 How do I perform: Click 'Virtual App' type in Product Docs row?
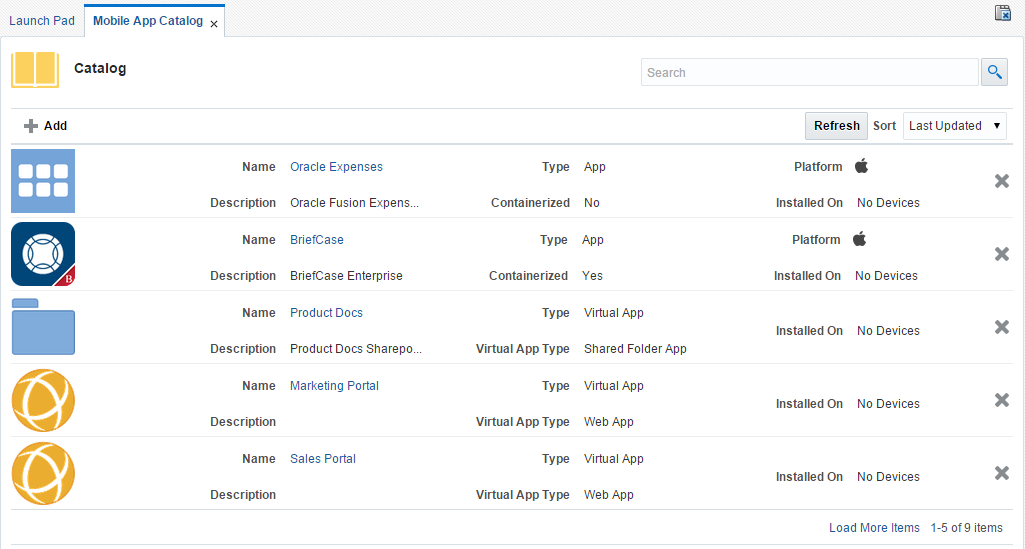point(614,312)
